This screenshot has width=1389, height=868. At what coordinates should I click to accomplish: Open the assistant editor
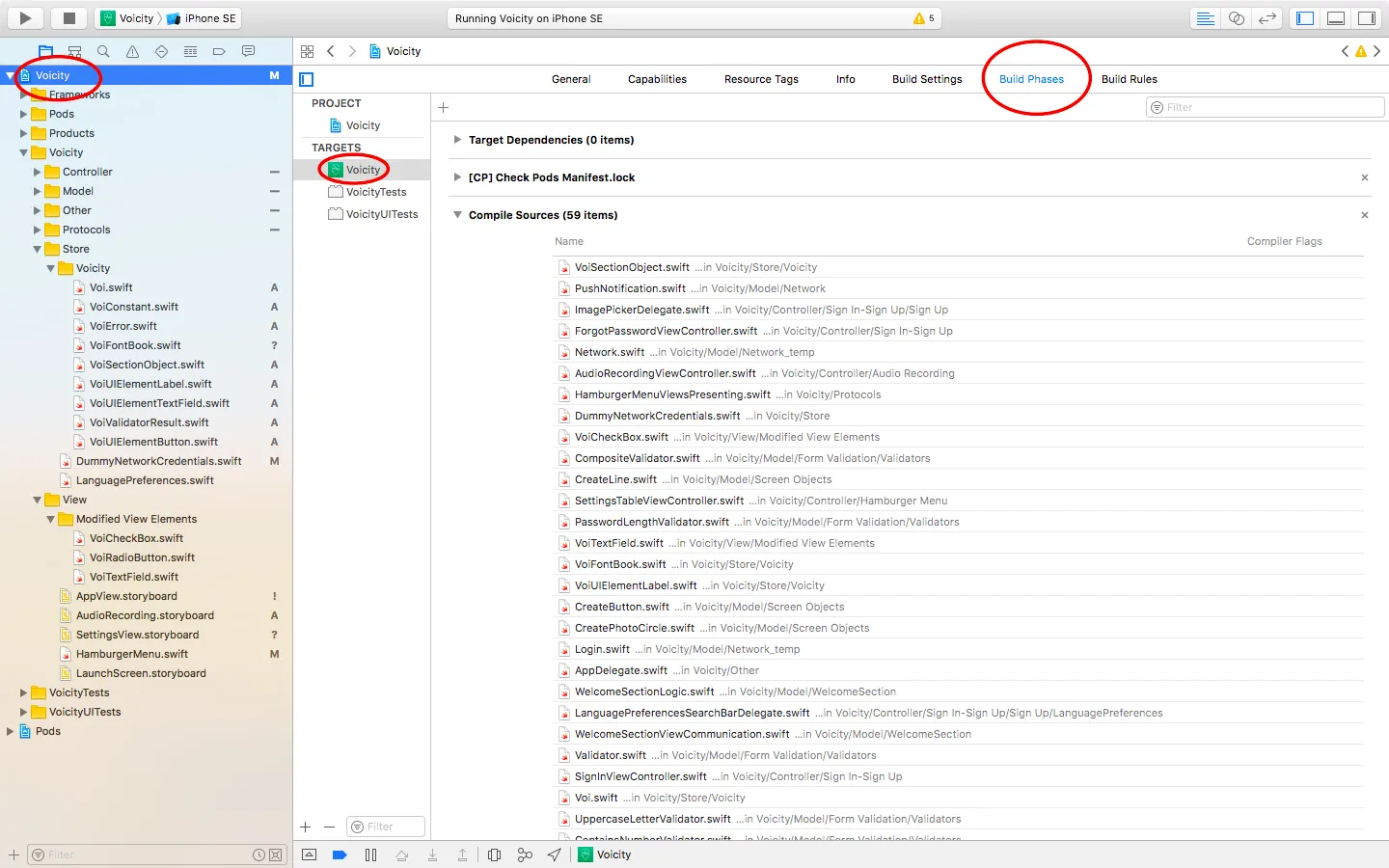pos(1236,18)
